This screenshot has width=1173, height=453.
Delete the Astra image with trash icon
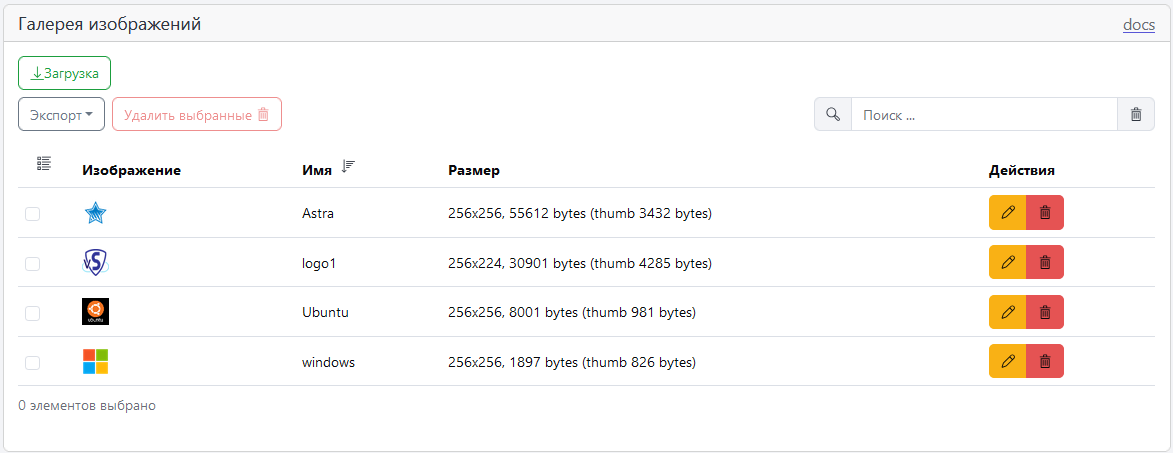(x=1045, y=212)
